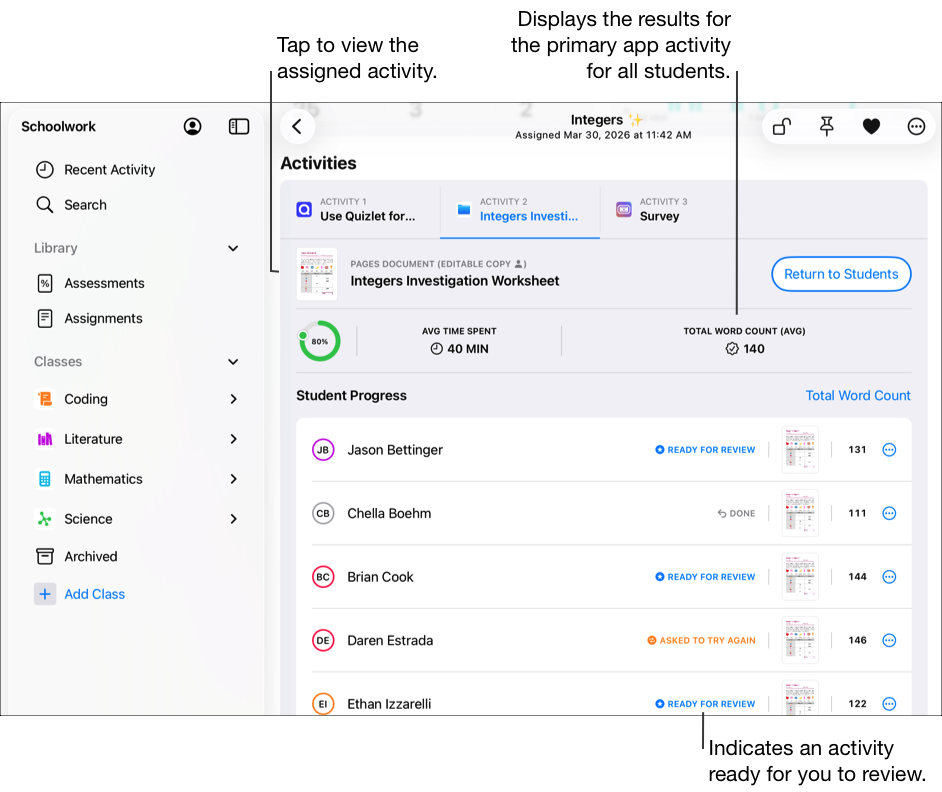
Task: Open the Search panel
Action: pos(85,204)
